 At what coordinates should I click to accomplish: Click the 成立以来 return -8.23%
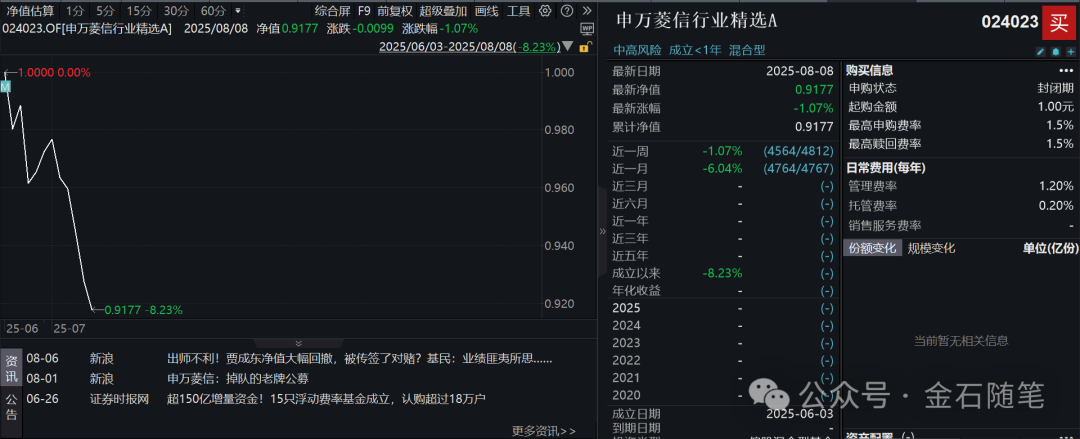(x=723, y=273)
